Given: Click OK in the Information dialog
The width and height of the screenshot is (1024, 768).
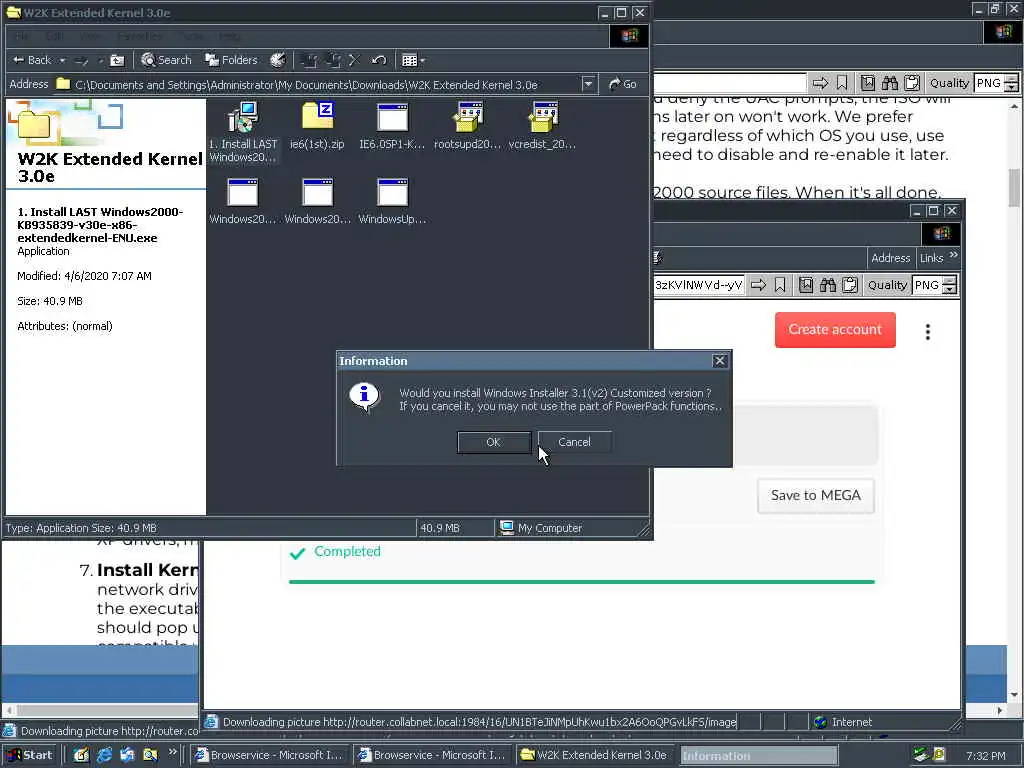Looking at the screenshot, I should point(494,442).
